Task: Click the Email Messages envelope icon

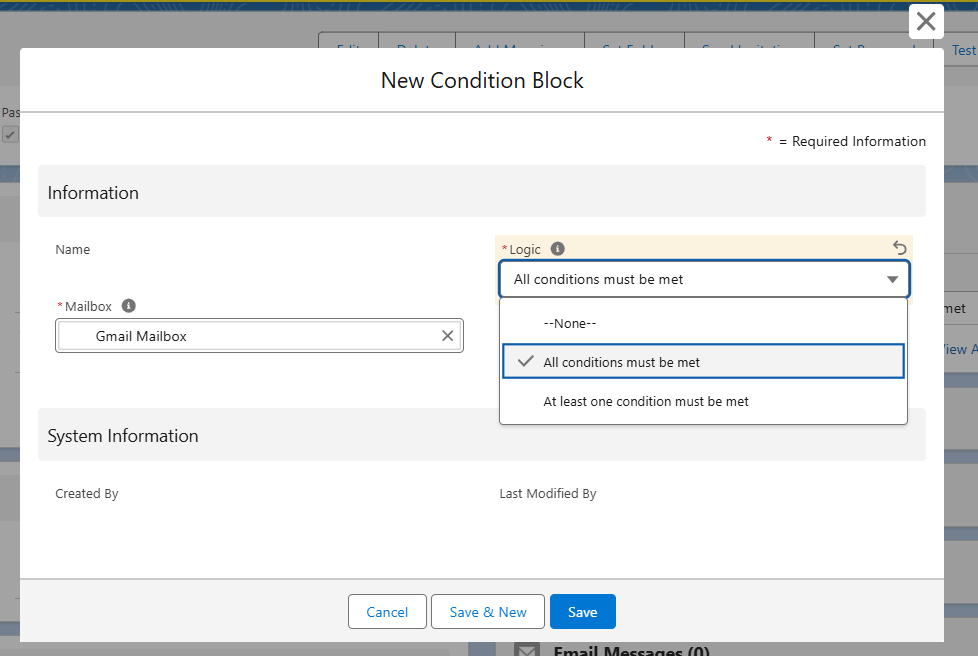Action: pos(526,650)
